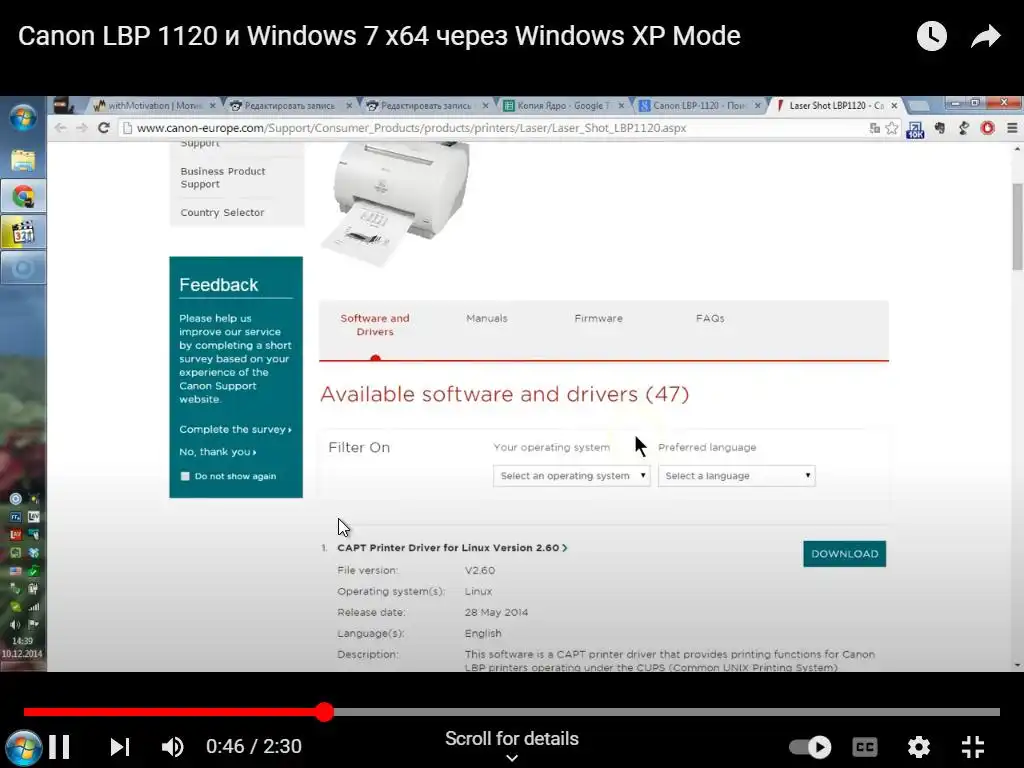Switch to the Manuals tab

pos(487,319)
